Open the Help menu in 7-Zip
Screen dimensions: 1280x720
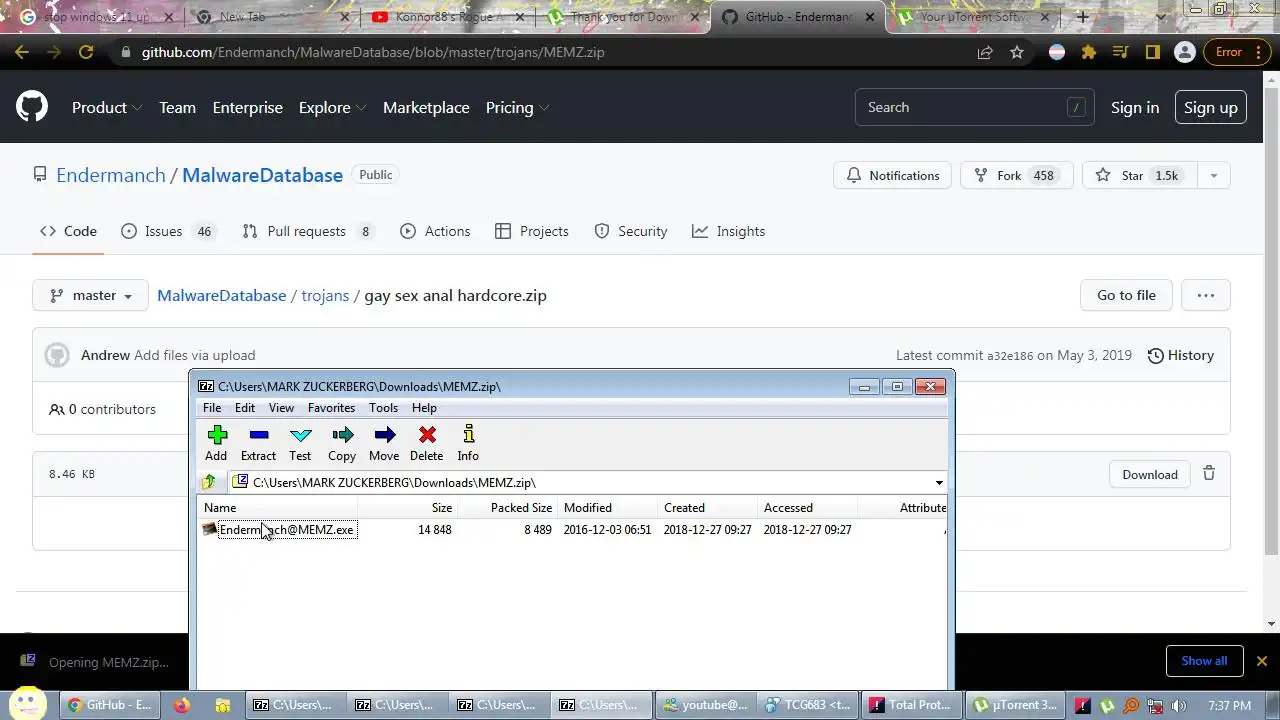424,408
